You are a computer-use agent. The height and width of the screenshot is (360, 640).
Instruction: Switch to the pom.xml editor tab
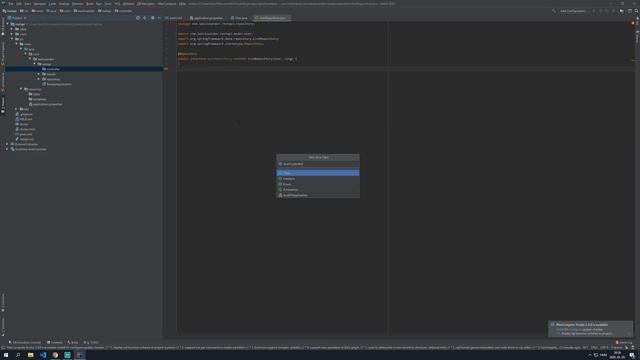pyautogui.click(x=175, y=18)
